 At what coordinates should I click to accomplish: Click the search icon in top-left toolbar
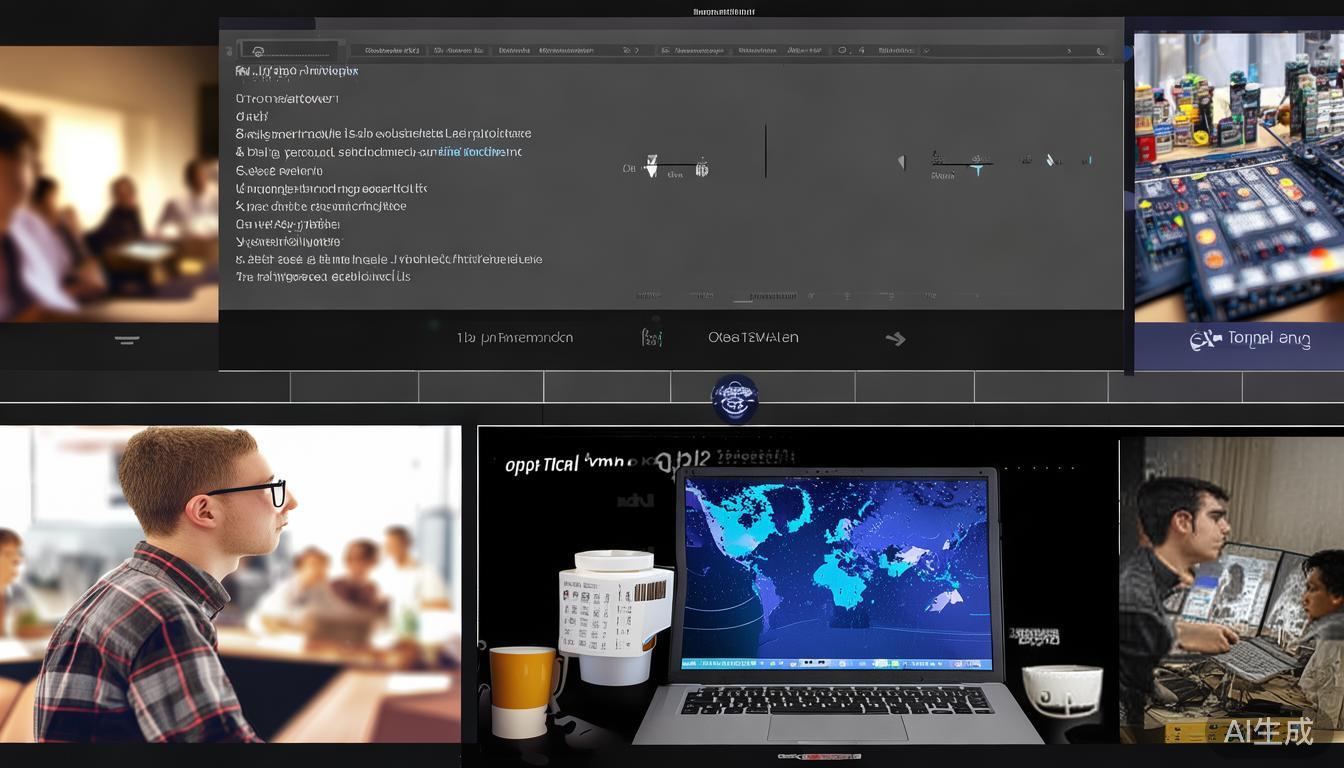pos(258,50)
